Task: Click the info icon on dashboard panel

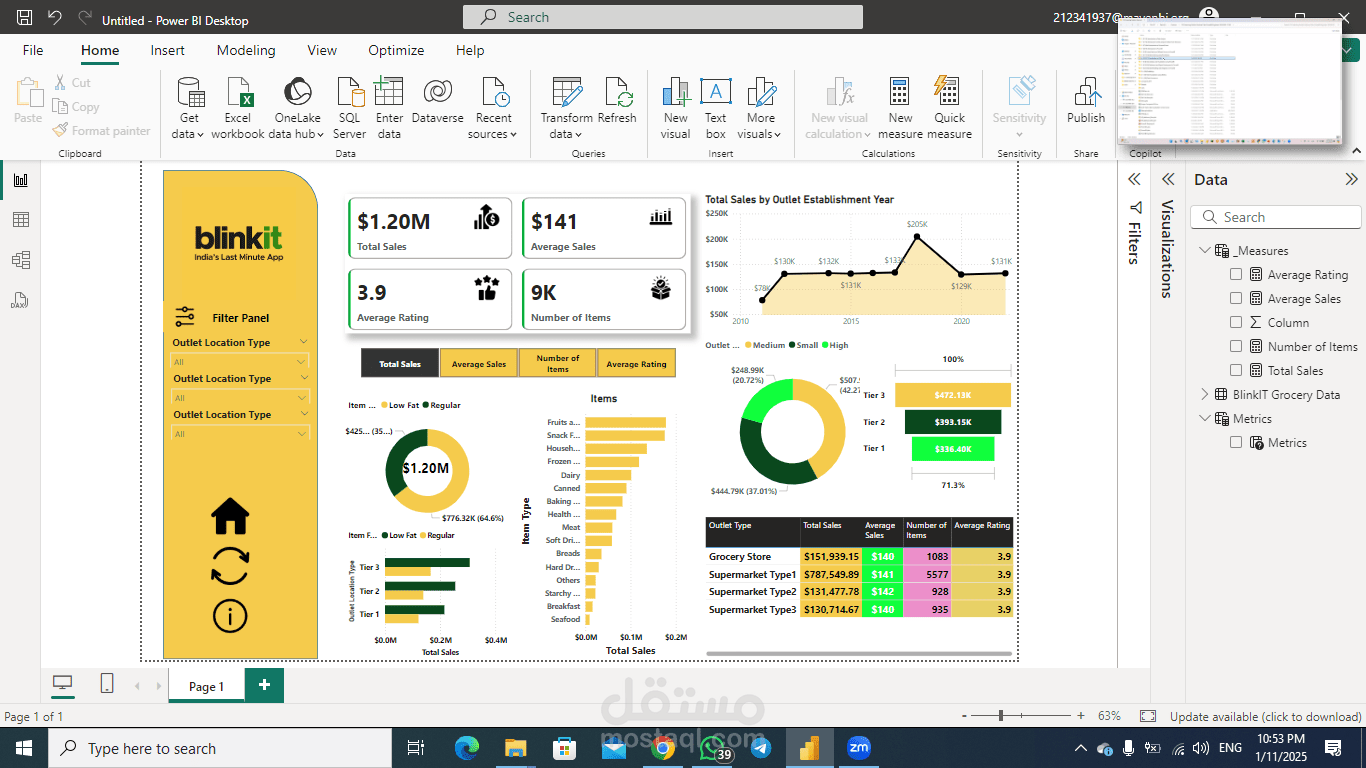Action: tap(230, 616)
